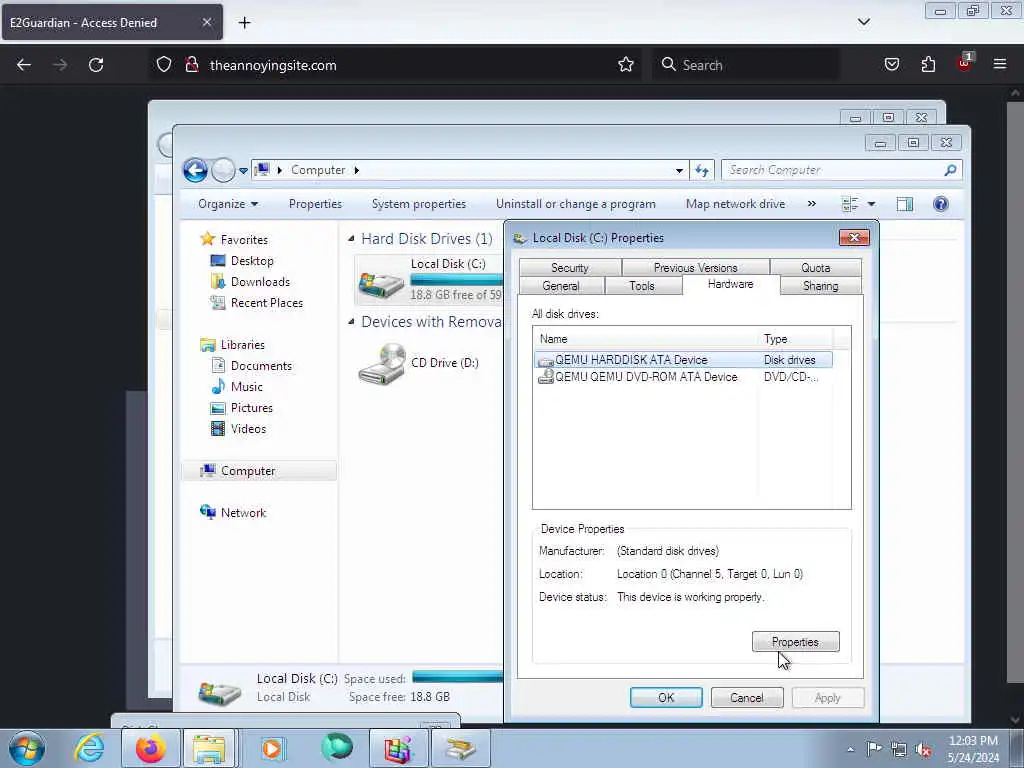Click the device Properties button
The width and height of the screenshot is (1024, 768).
coord(795,642)
